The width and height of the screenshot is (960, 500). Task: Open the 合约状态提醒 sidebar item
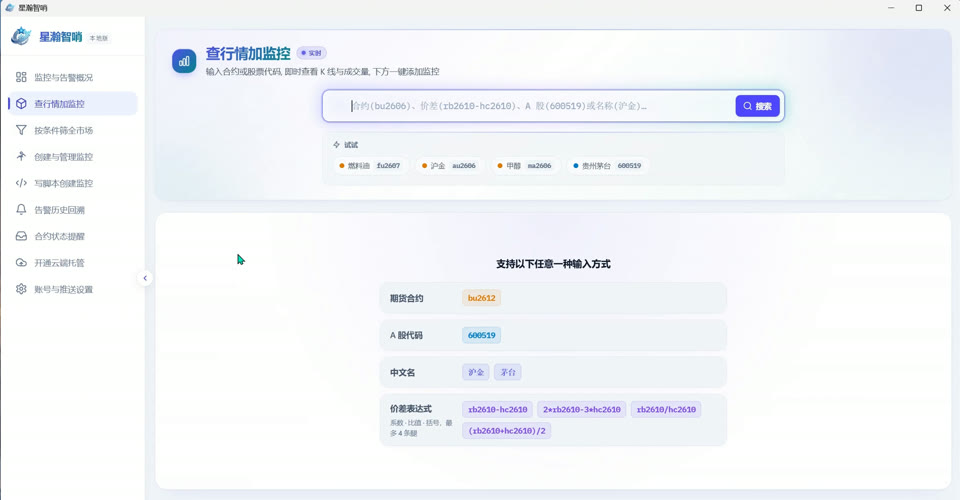73,236
